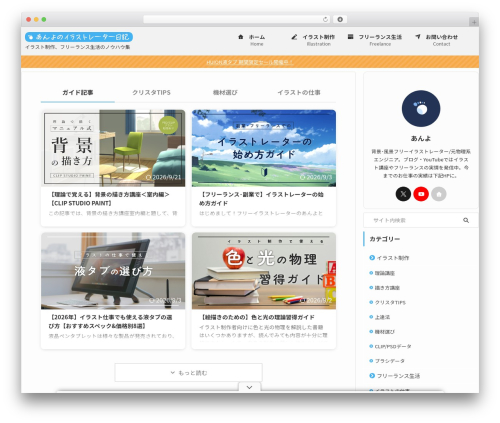Click the もっと読む load more button

189,372
